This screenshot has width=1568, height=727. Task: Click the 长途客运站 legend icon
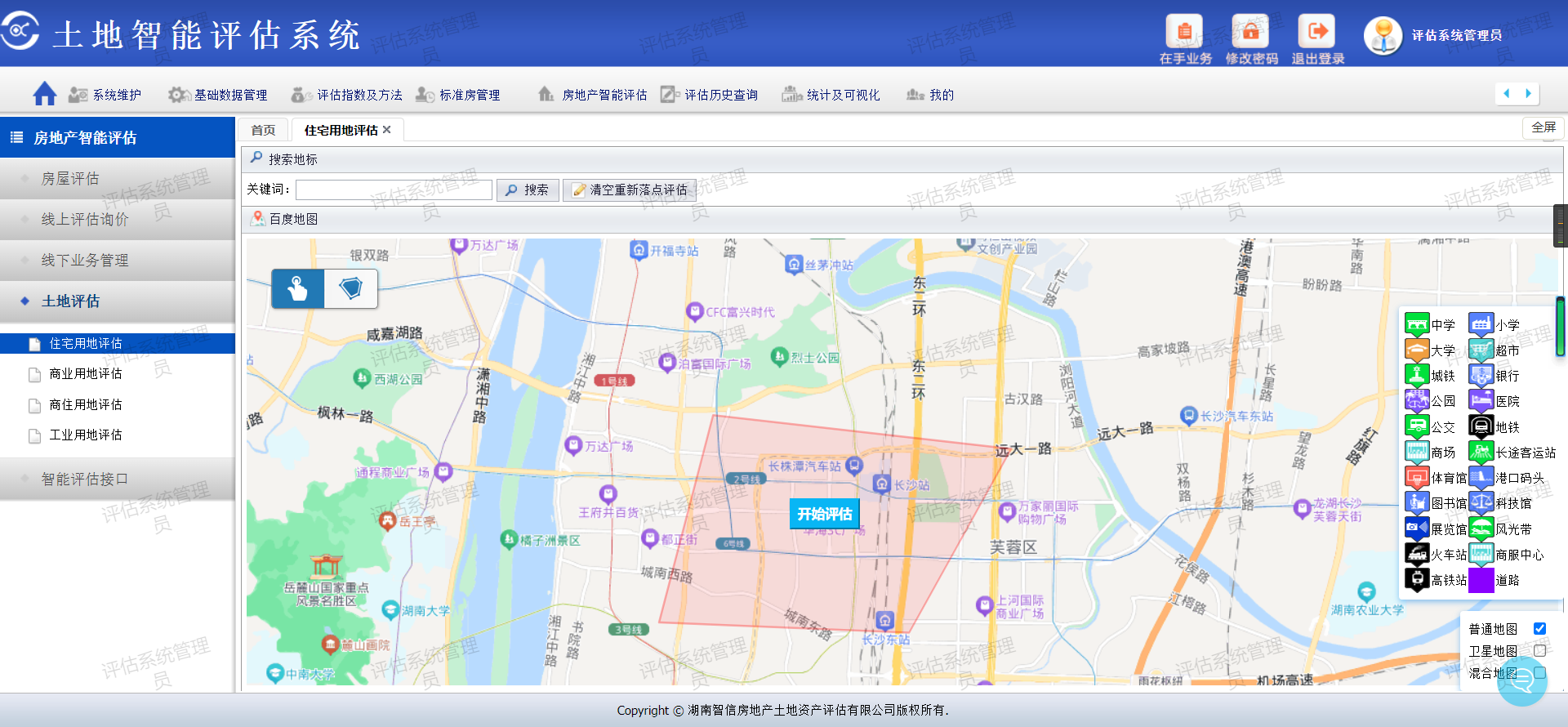tap(1481, 452)
